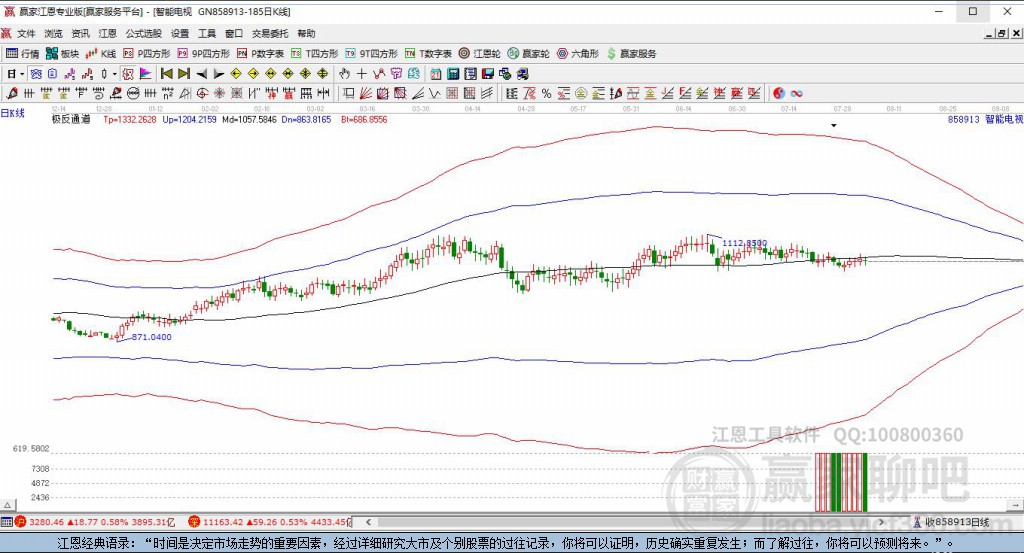Click the 极反通道 indicator label
The height and width of the screenshot is (553, 1024).
pos(71,119)
